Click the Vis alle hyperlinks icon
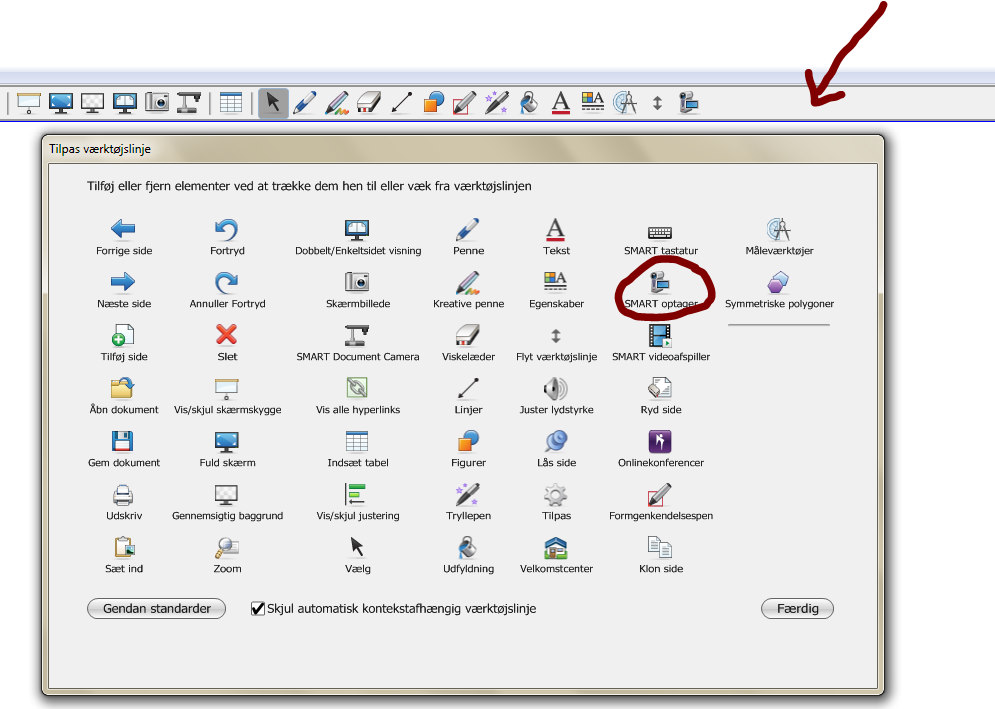Screen dimensions: 995x709 pos(357,387)
